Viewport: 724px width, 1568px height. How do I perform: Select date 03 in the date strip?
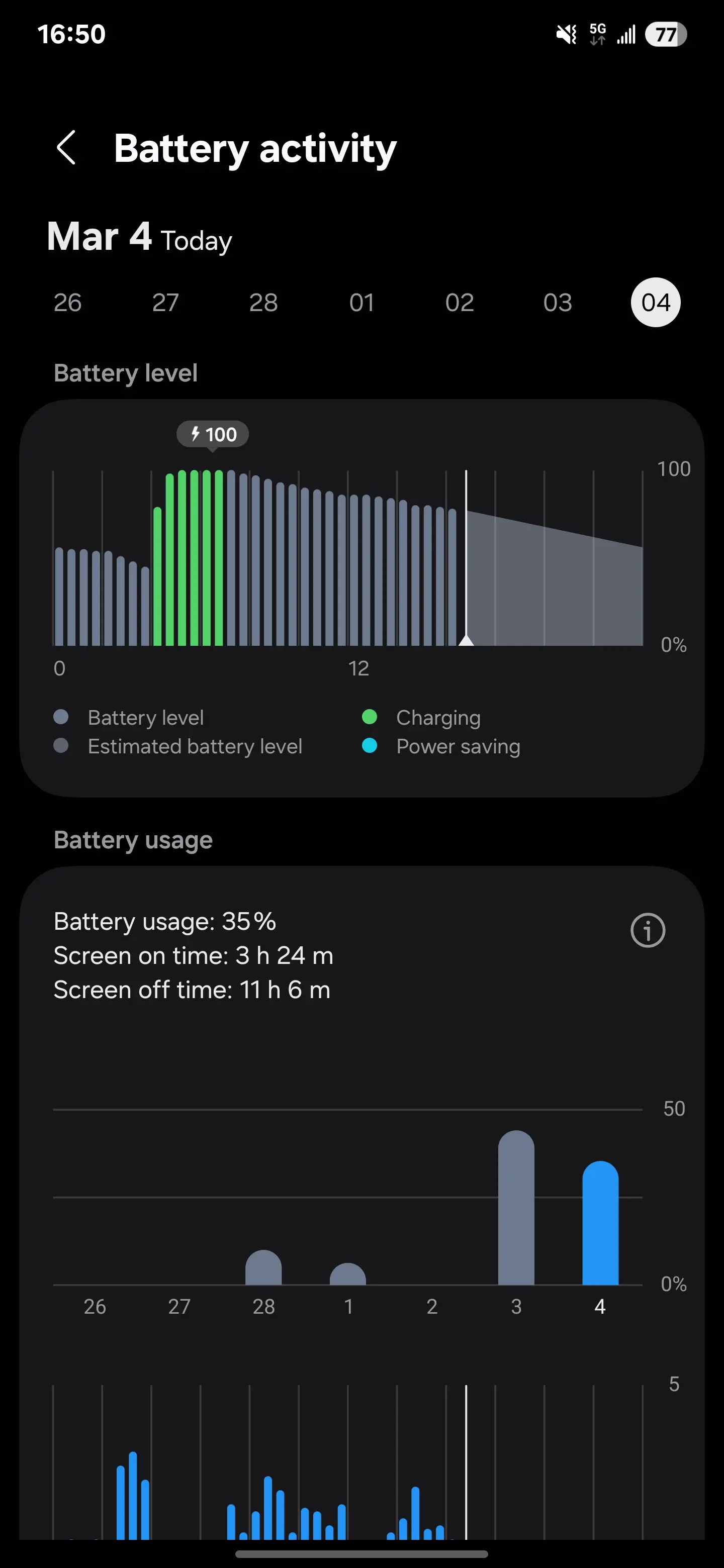(x=558, y=303)
